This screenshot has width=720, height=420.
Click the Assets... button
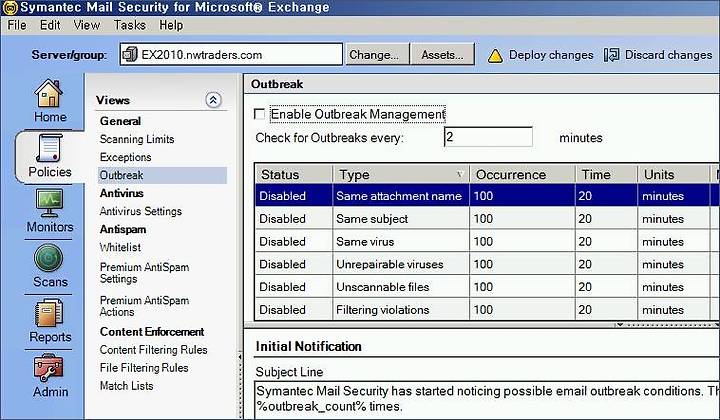click(x=442, y=55)
